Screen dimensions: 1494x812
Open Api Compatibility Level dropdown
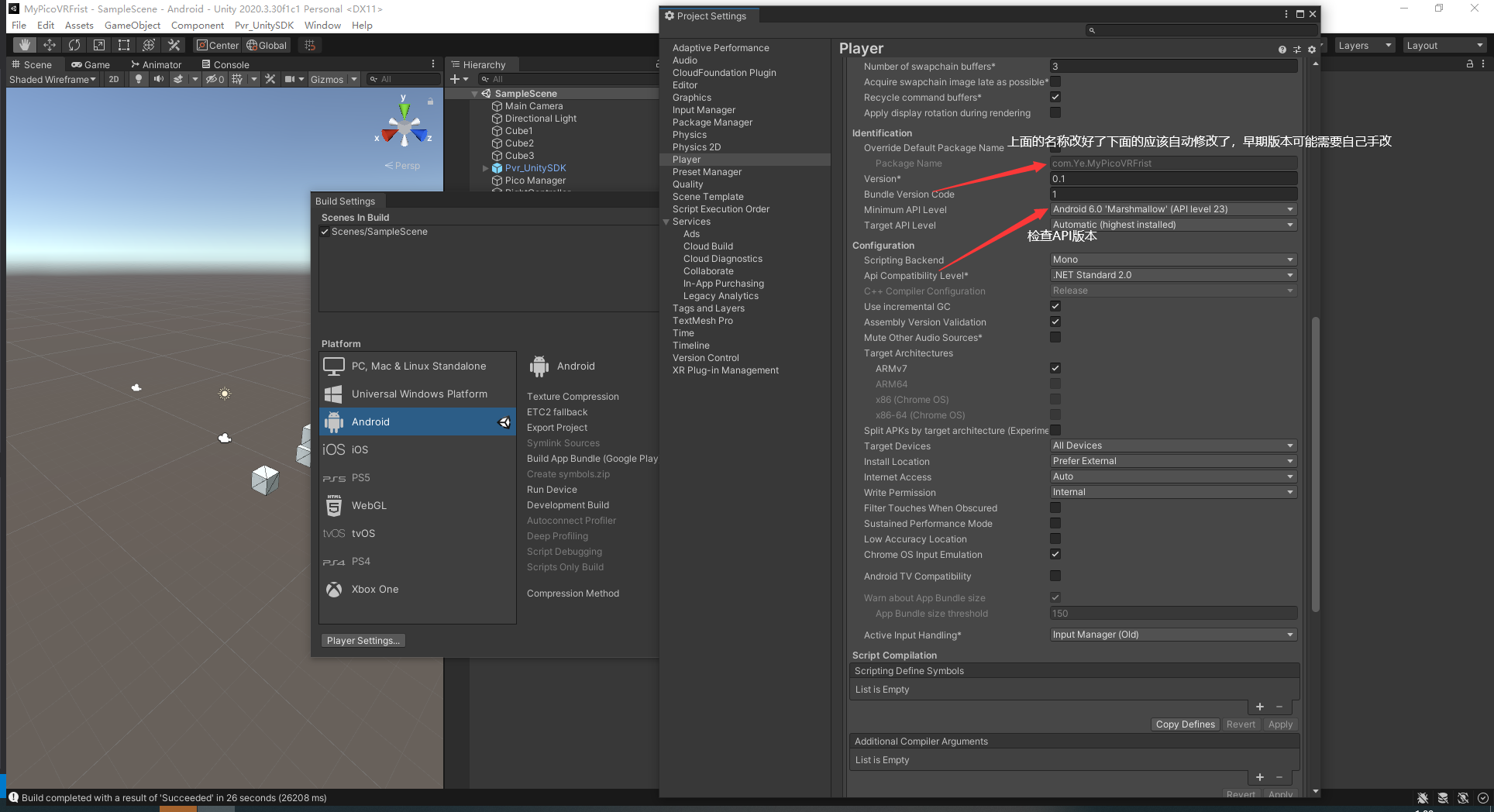click(1173, 275)
